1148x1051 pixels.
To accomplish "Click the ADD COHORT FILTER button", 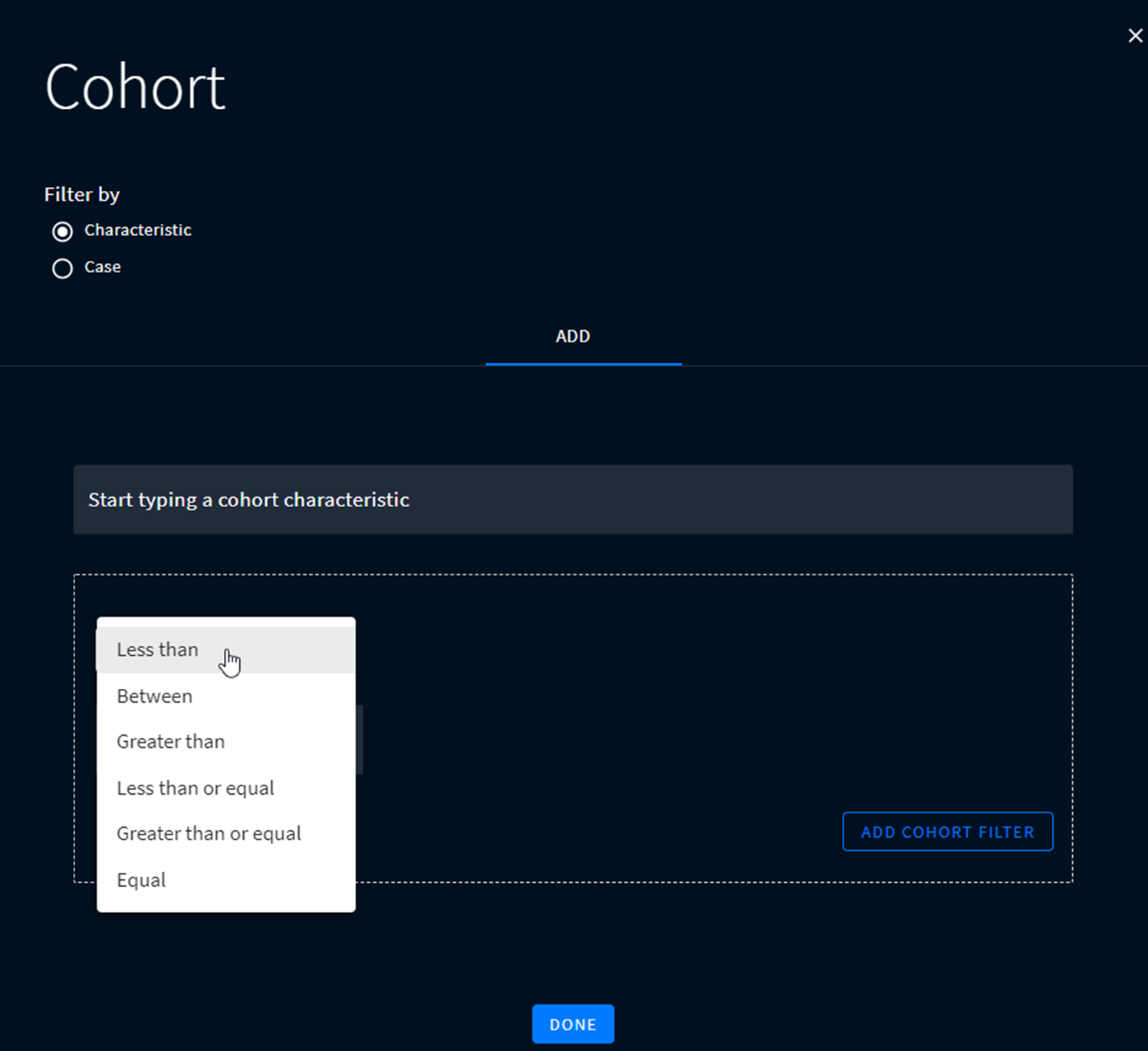I will coord(948,832).
